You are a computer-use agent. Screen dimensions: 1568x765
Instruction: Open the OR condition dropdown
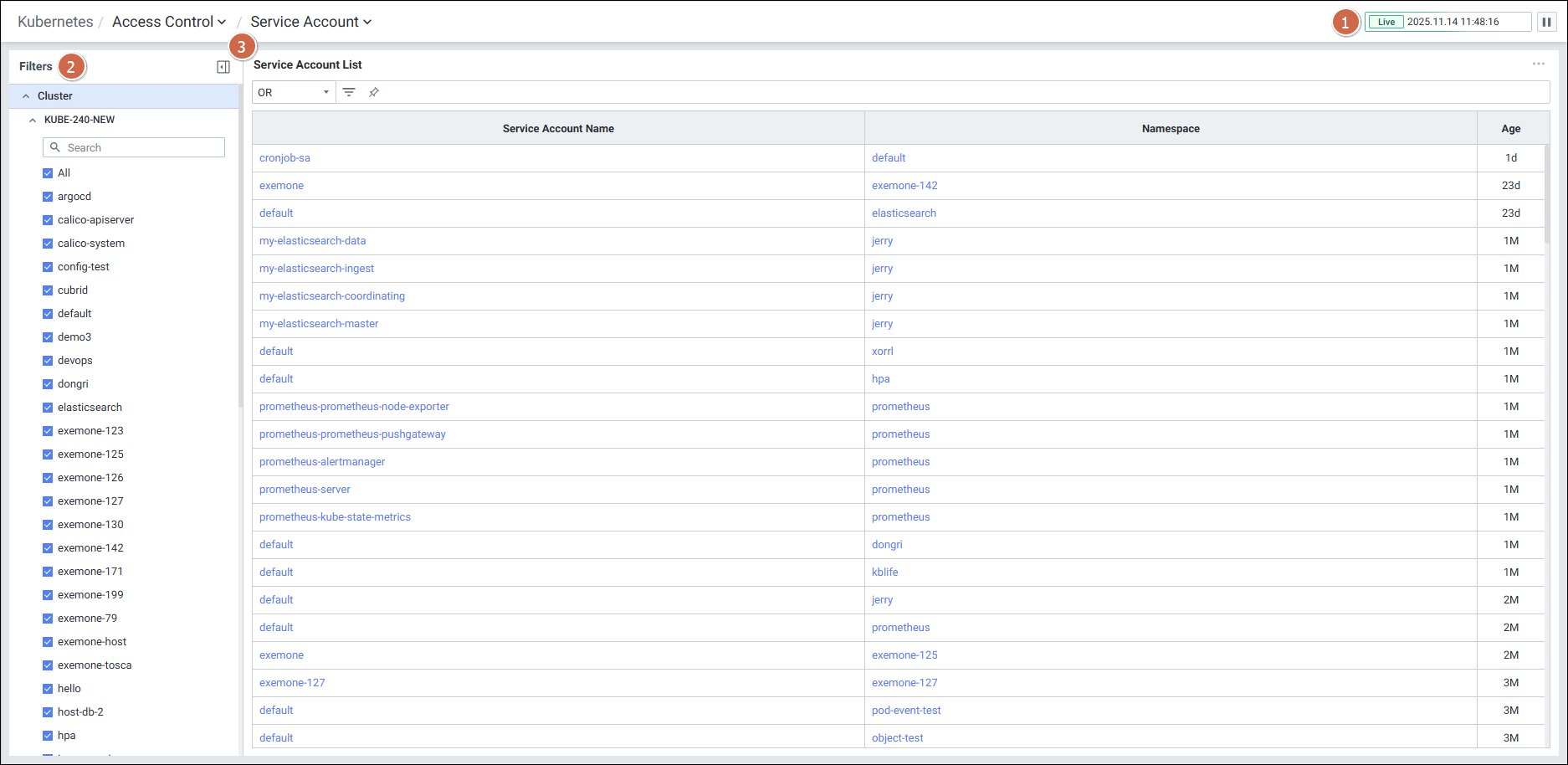[x=294, y=92]
